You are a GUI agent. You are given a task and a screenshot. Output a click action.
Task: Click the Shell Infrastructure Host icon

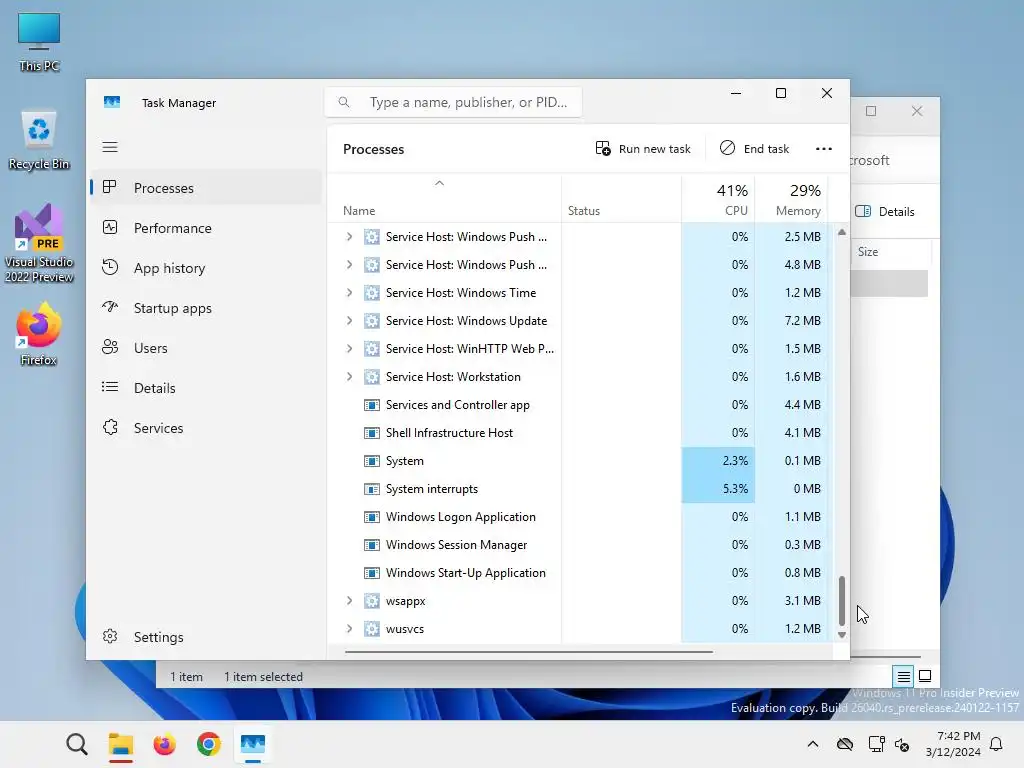point(372,433)
